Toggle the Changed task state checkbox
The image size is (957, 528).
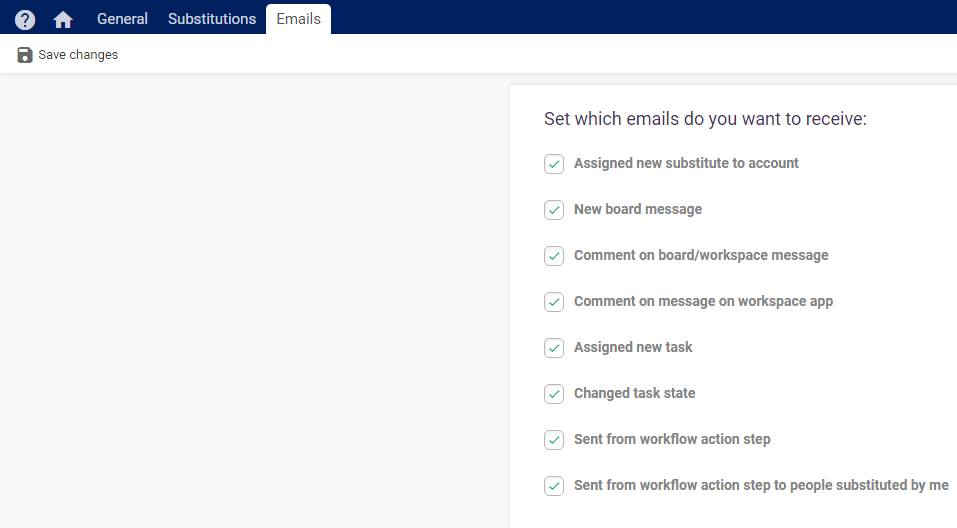tap(554, 394)
